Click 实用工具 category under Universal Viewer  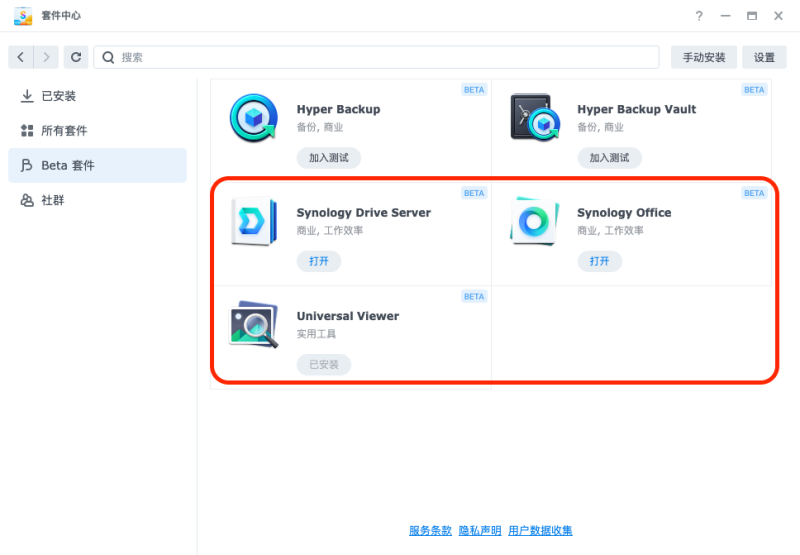point(316,334)
